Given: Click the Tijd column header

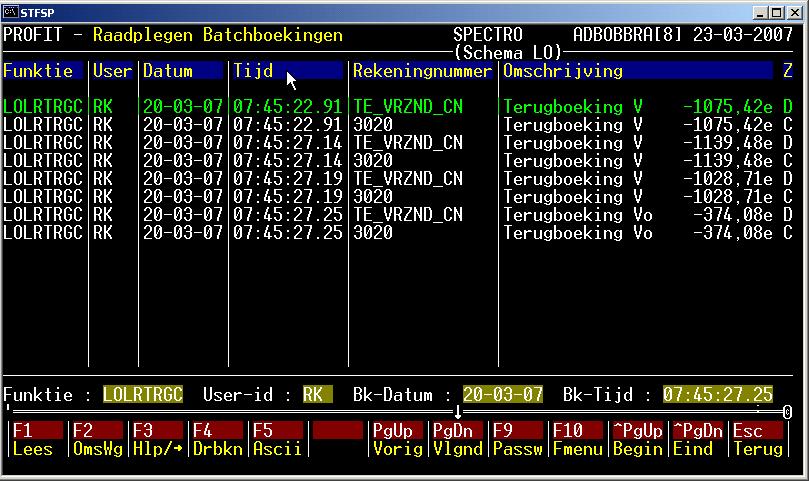Looking at the screenshot, I should pos(287,71).
